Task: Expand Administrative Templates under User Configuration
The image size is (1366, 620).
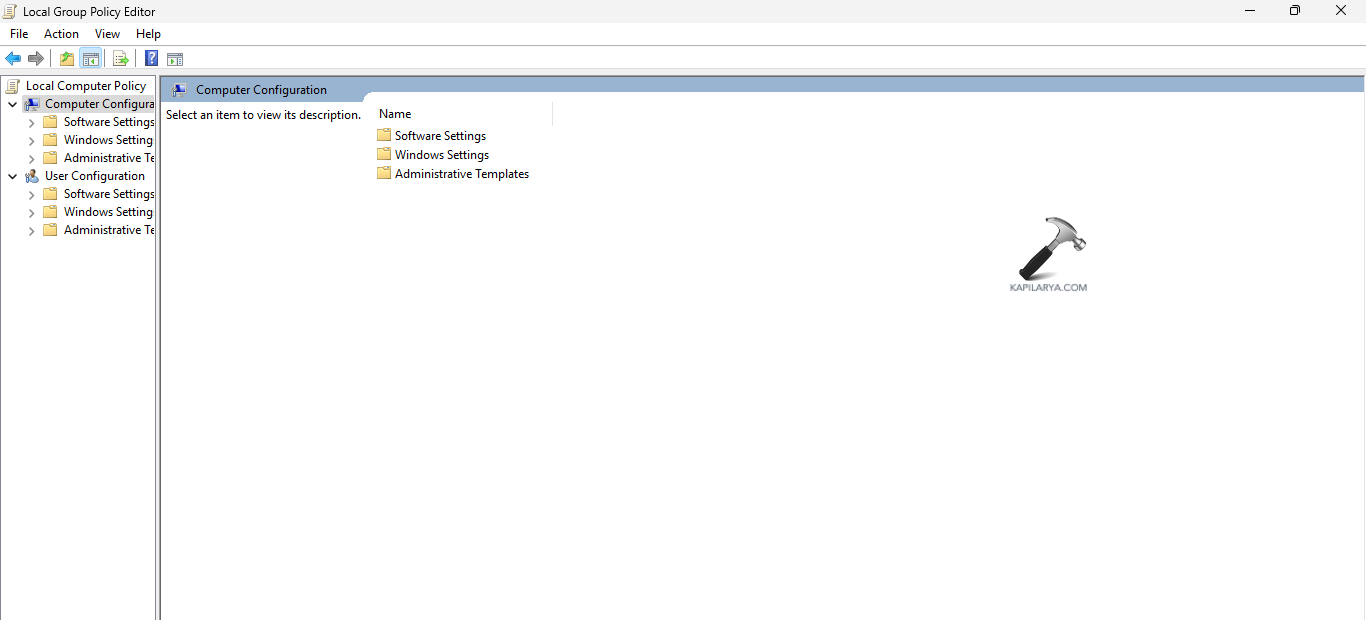Action: [x=31, y=230]
